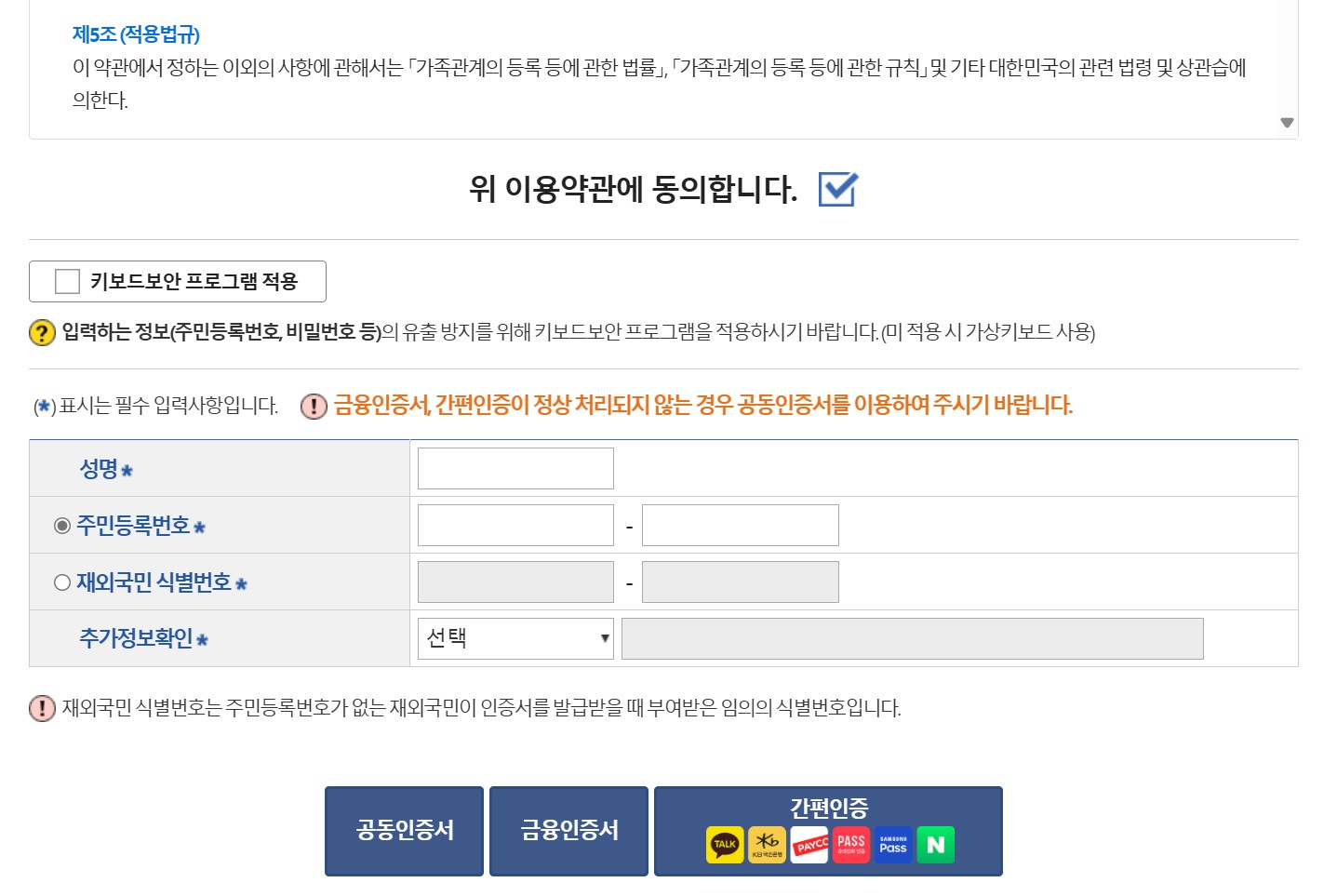Open the 추가정보확인 선택 dropdown
Screen dimensions: 1337x896
pos(515,638)
